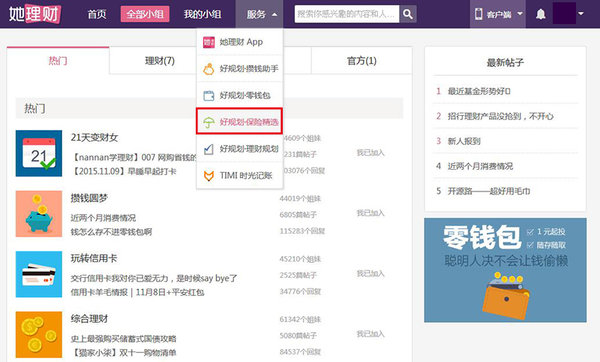Open the 信用卡羊毛情报 平安红包 post
The image size is (600, 362).
(137, 292)
